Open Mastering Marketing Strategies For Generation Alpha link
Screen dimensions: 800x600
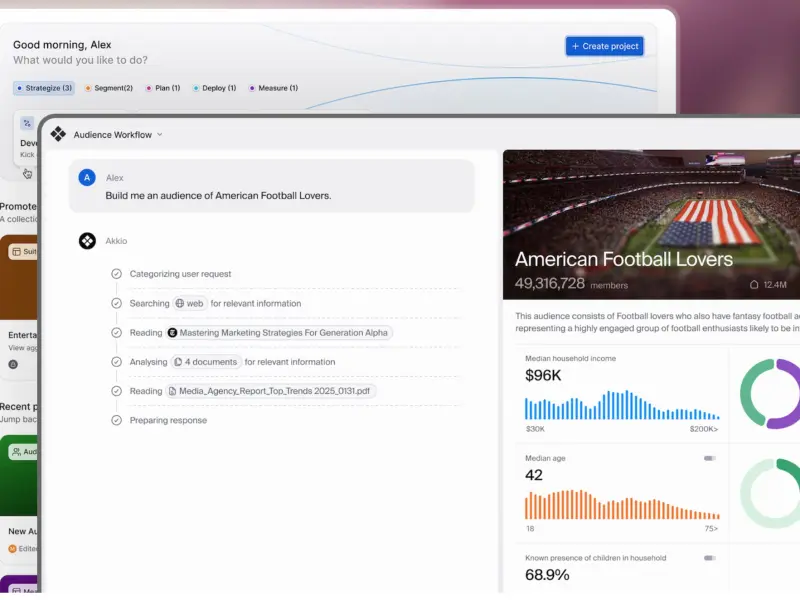(x=279, y=333)
